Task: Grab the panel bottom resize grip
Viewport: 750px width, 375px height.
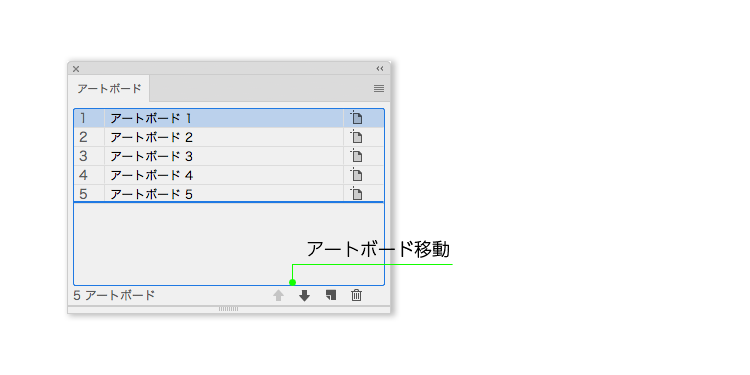Action: [229, 309]
